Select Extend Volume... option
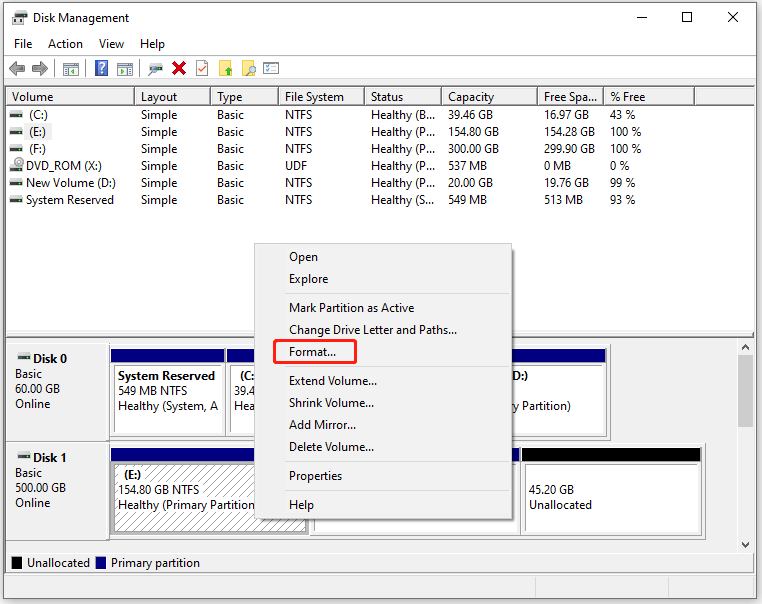The image size is (762, 604). click(x=383, y=380)
